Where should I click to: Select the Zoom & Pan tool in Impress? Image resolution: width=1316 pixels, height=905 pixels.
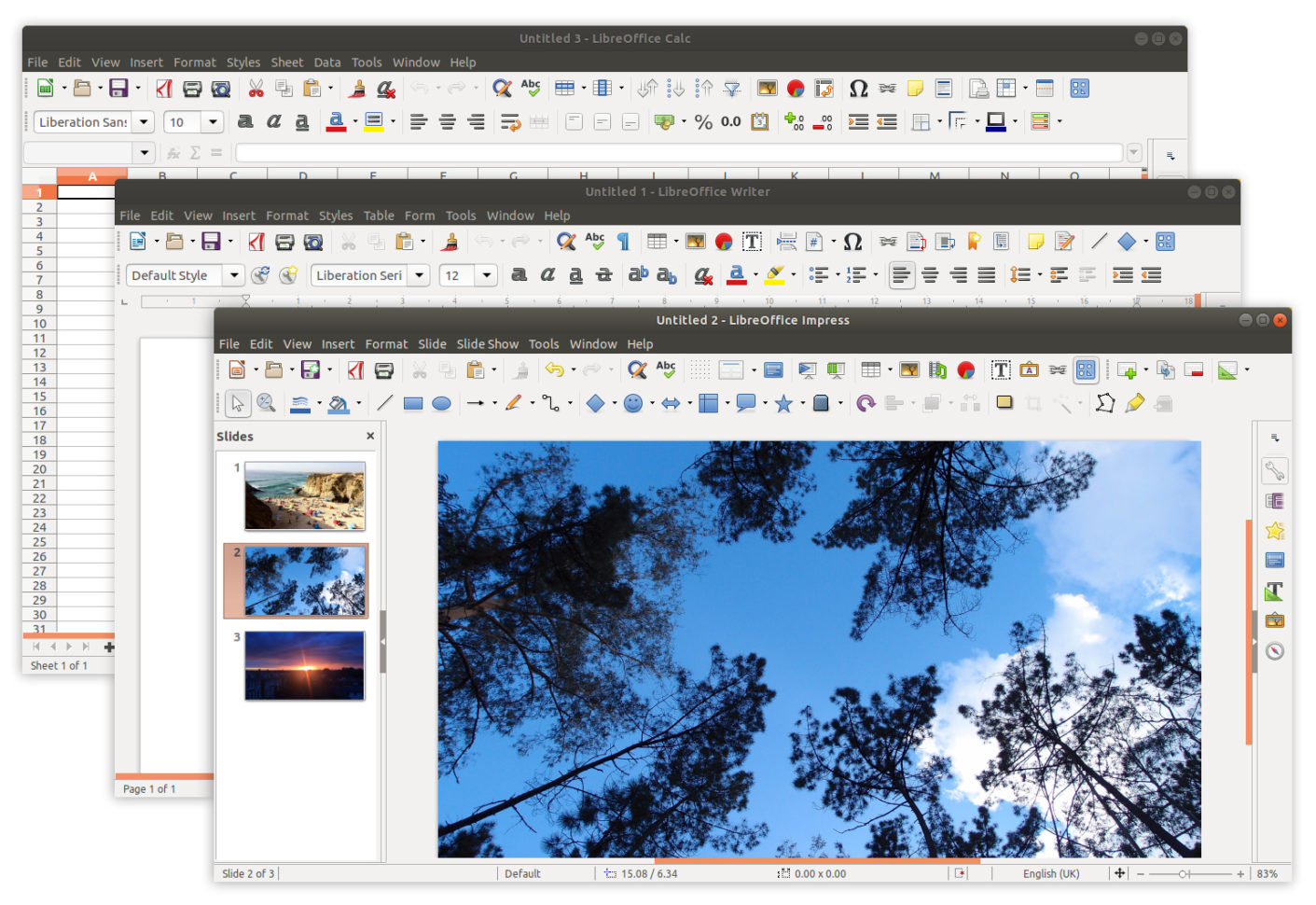267,403
